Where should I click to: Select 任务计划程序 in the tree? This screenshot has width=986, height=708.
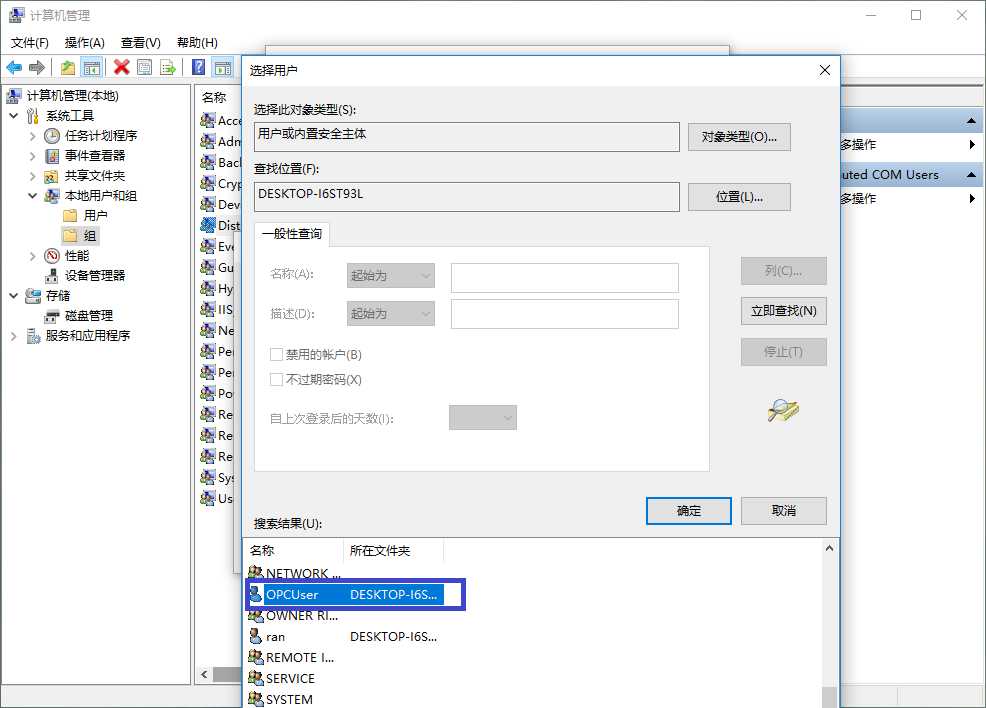[101, 135]
